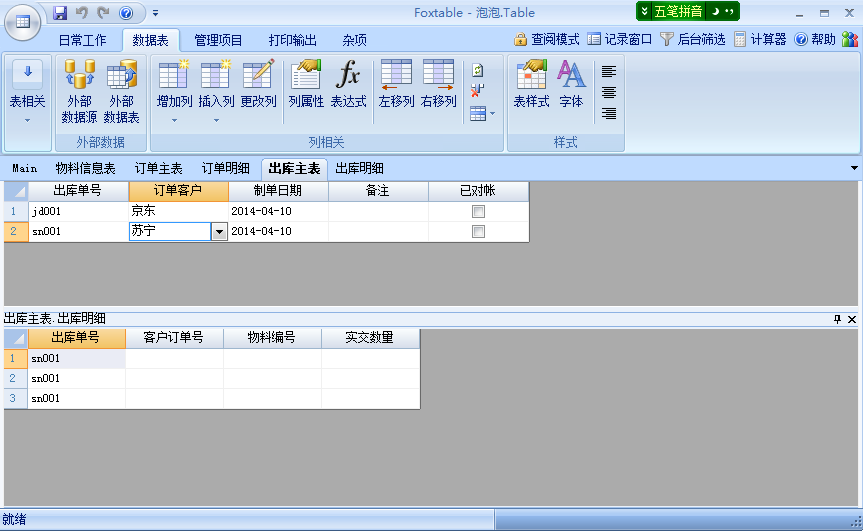Open 列属性 column properties
The width and height of the screenshot is (863, 531).
(x=306, y=84)
